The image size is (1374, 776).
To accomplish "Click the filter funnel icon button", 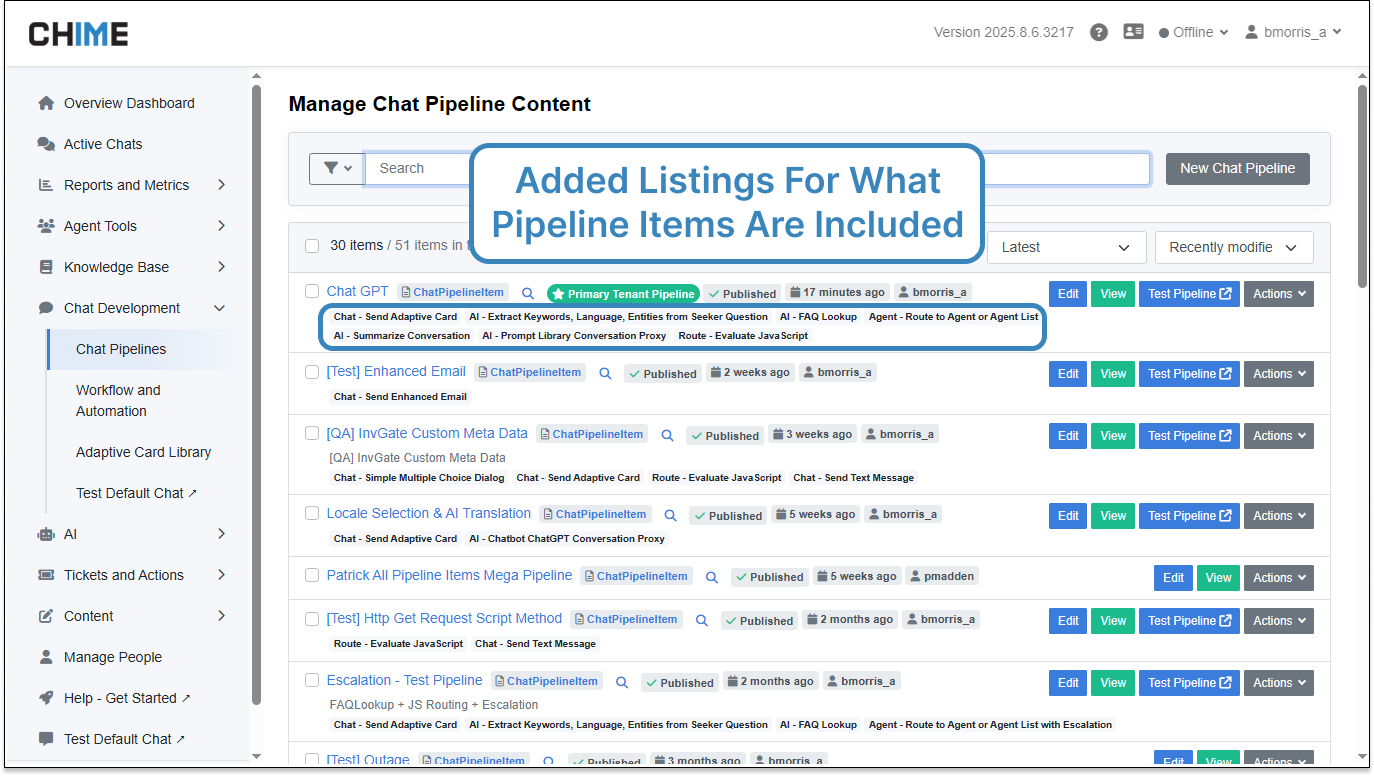I will point(337,168).
